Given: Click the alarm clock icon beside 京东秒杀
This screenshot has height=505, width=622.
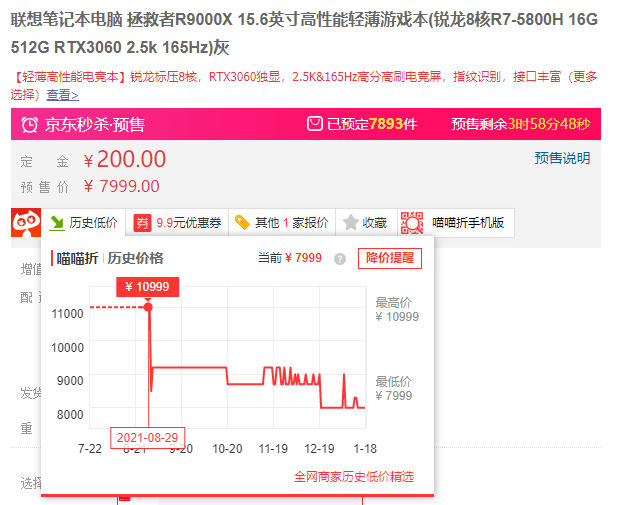Looking at the screenshot, I should pyautogui.click(x=30, y=125).
